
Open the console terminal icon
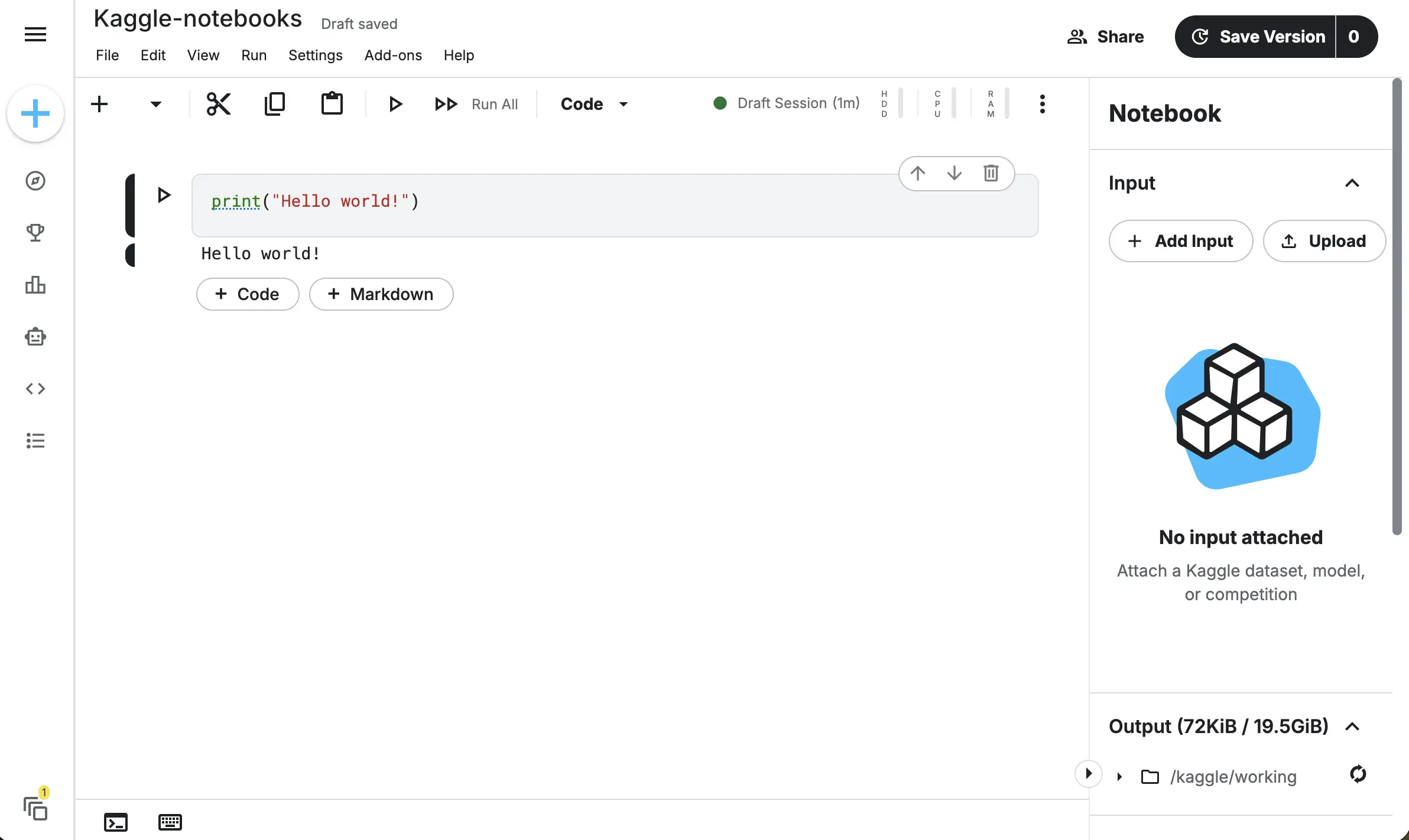pyautogui.click(x=116, y=822)
